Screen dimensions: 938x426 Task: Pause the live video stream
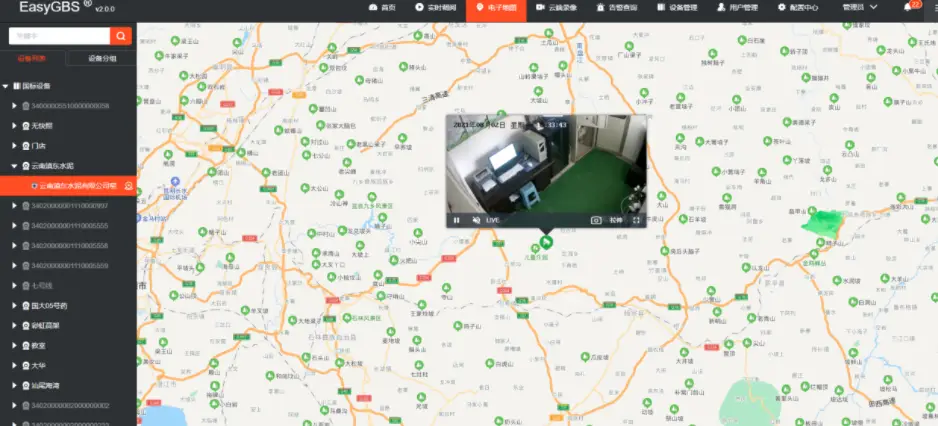point(456,220)
